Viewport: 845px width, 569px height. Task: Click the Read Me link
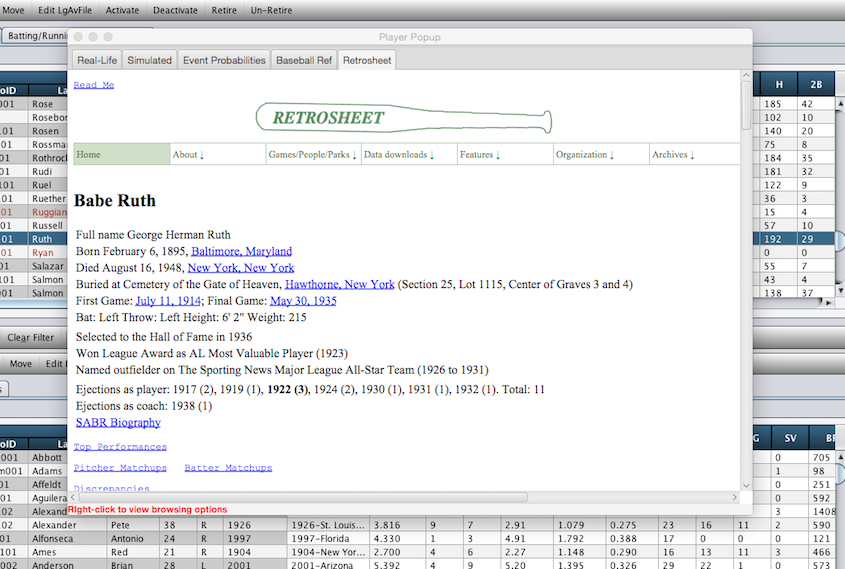pyautogui.click(x=94, y=85)
